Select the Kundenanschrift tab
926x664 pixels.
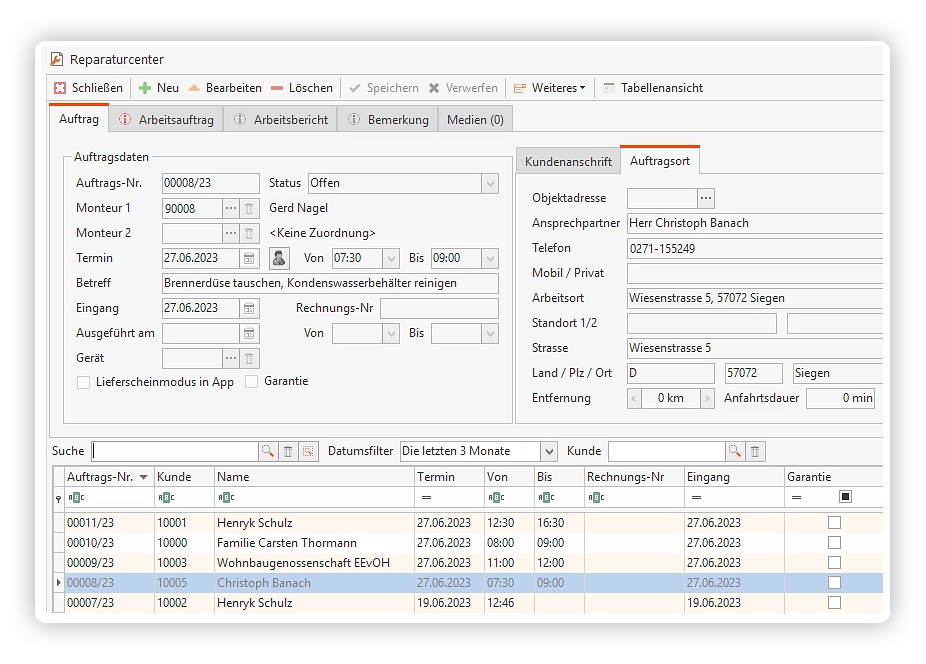coord(567,162)
